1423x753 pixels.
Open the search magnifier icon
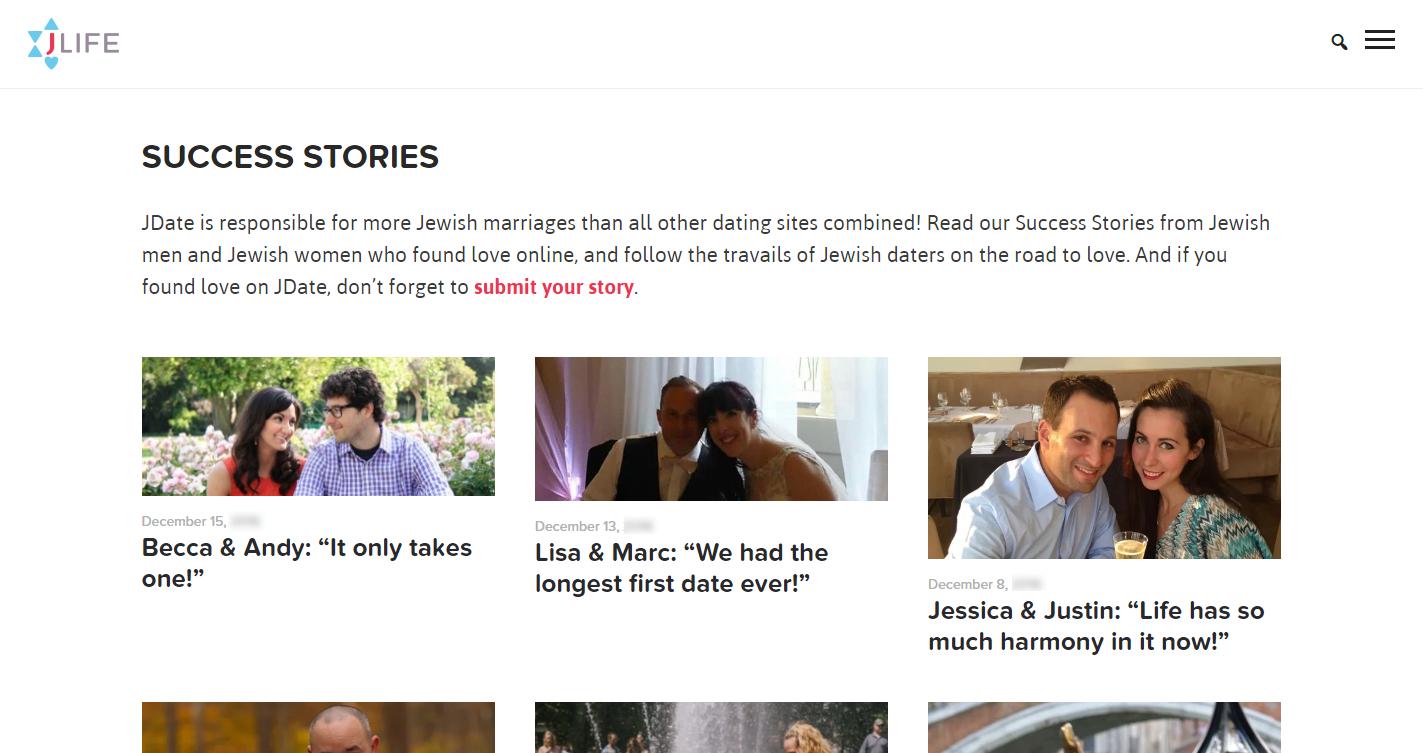pyautogui.click(x=1339, y=42)
